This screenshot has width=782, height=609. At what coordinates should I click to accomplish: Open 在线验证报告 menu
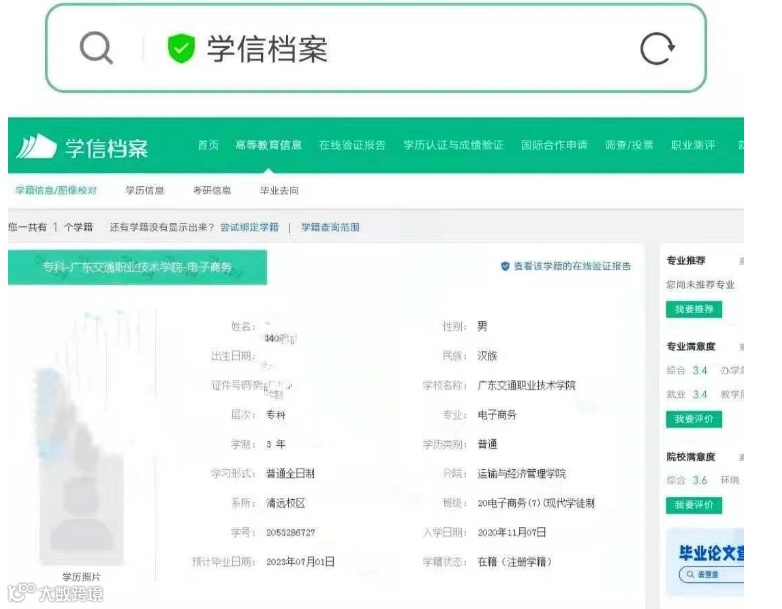(x=352, y=145)
